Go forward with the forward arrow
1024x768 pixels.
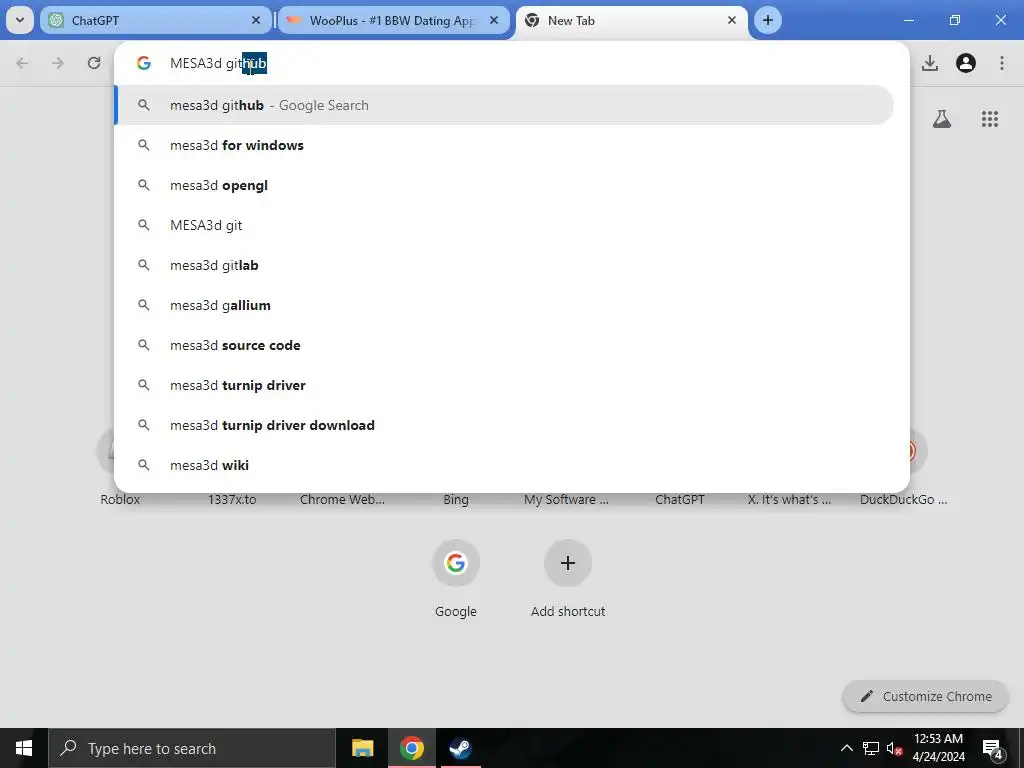point(58,63)
